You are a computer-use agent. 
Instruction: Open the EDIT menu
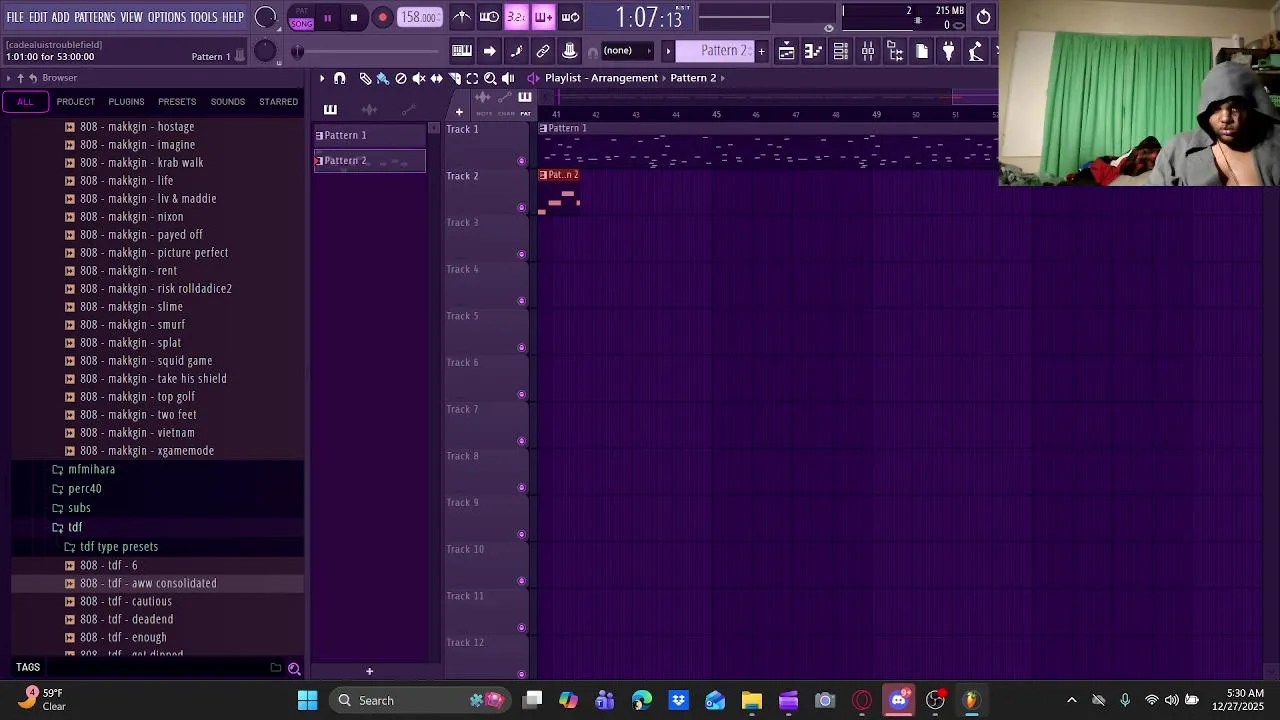(38, 17)
